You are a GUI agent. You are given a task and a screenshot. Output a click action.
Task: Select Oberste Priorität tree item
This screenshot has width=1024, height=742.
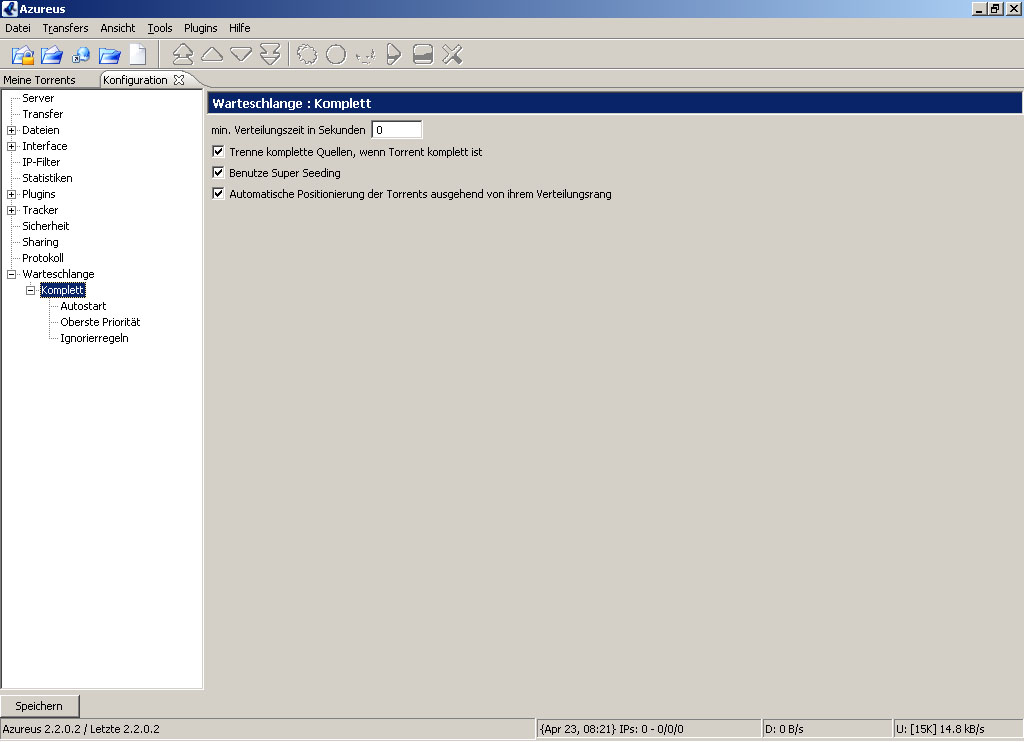coord(100,322)
